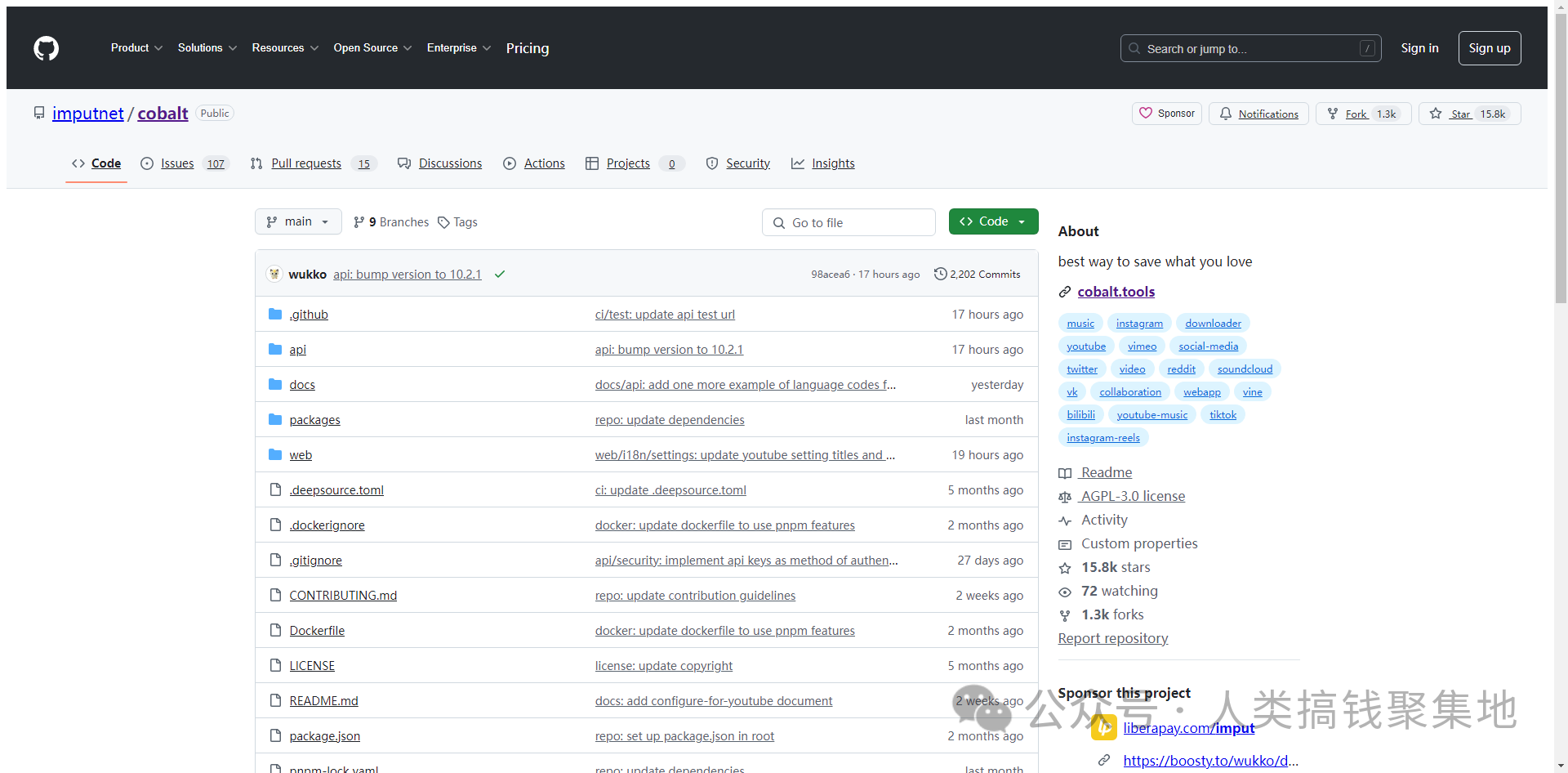Click the Sponsor heart button
The height and width of the screenshot is (773, 1568).
[1166, 114]
